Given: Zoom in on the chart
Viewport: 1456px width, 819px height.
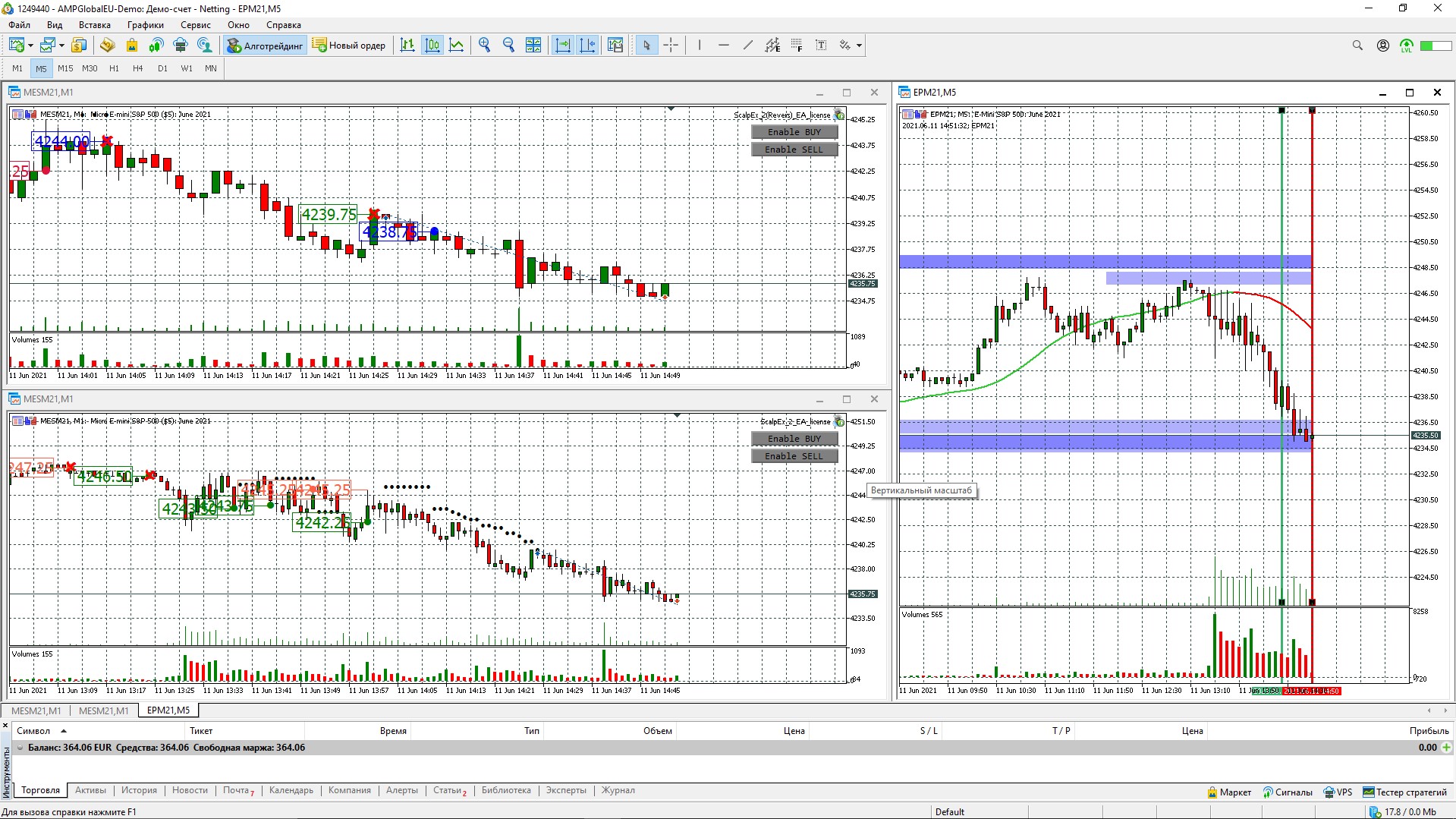Looking at the screenshot, I should click(485, 46).
